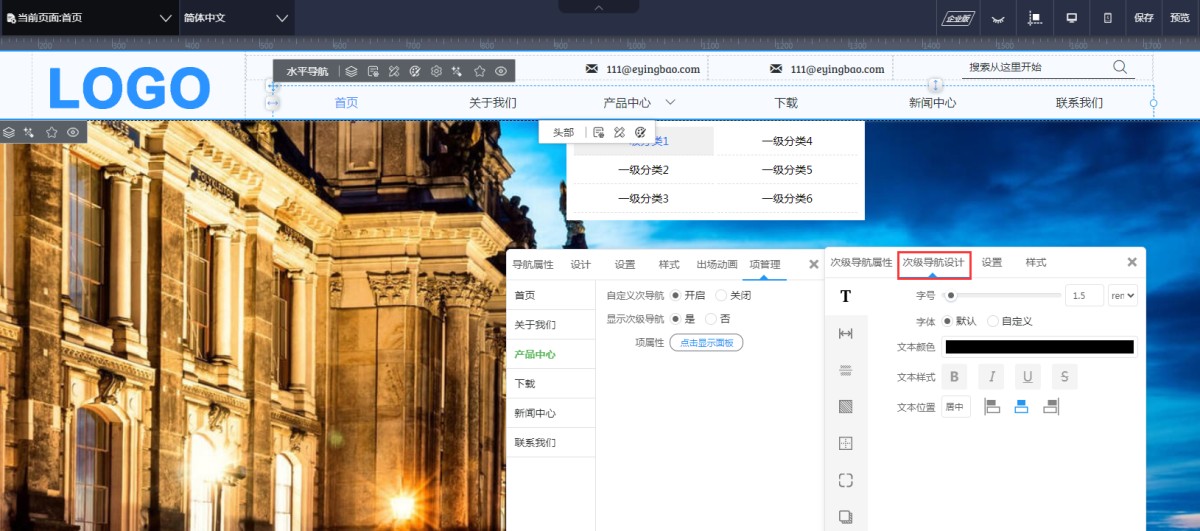Toggle eye visibility icon in 水平导航 toolbar
1200x531 pixels.
click(500, 71)
